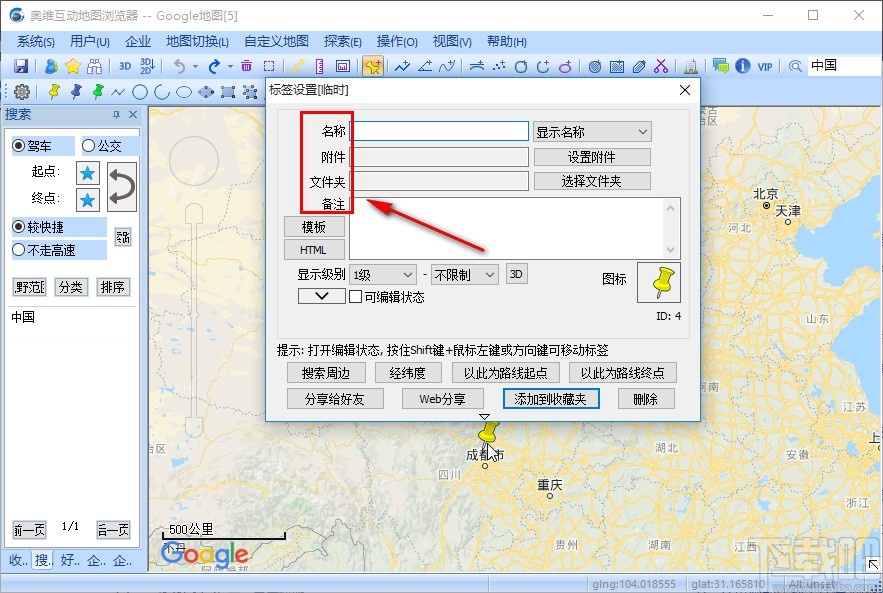
Task: Open the 显示名称 dropdown
Action: click(592, 132)
